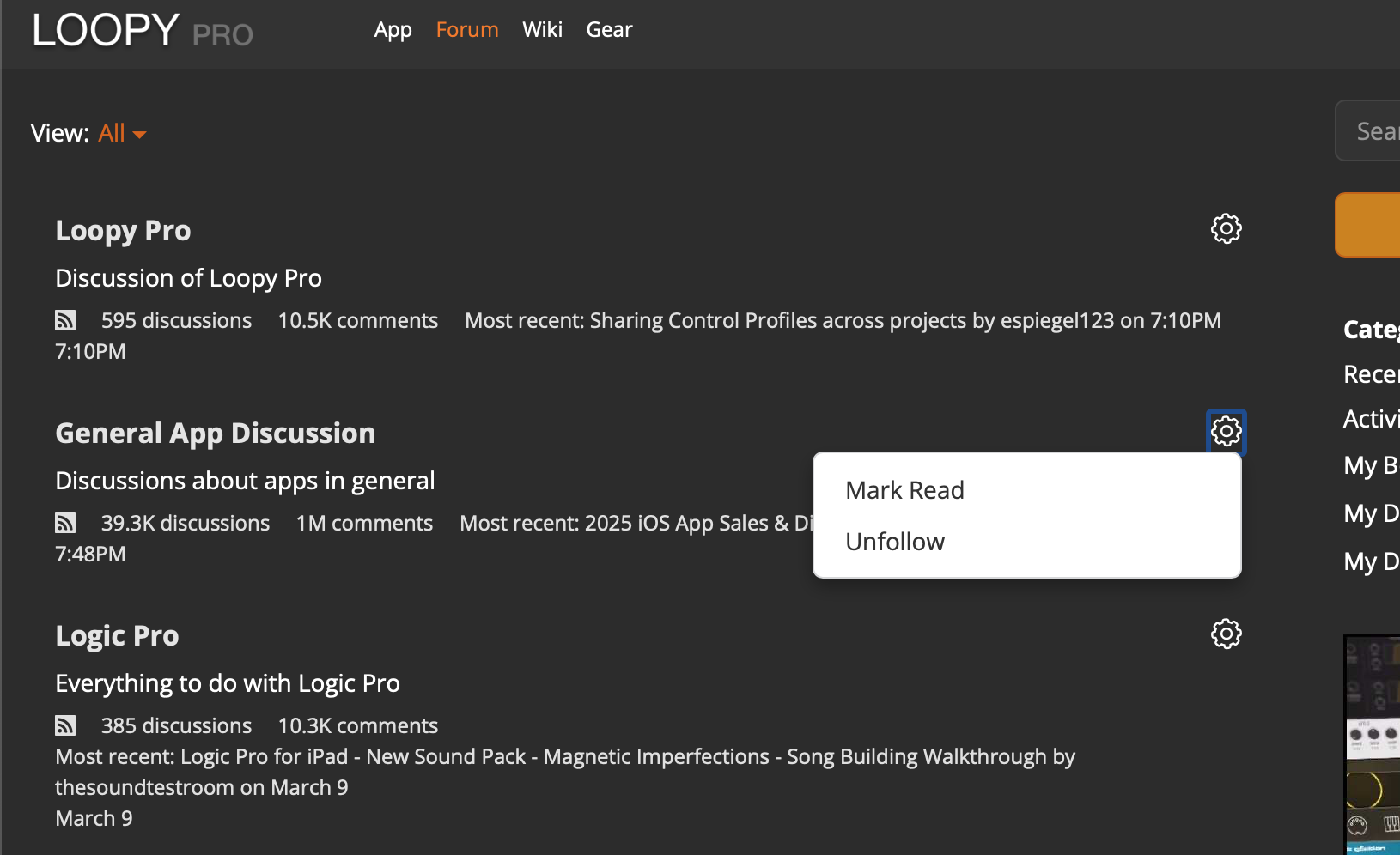The width and height of the screenshot is (1400, 855).
Task: Open the Logic Pro category gear options
Action: point(1226,634)
